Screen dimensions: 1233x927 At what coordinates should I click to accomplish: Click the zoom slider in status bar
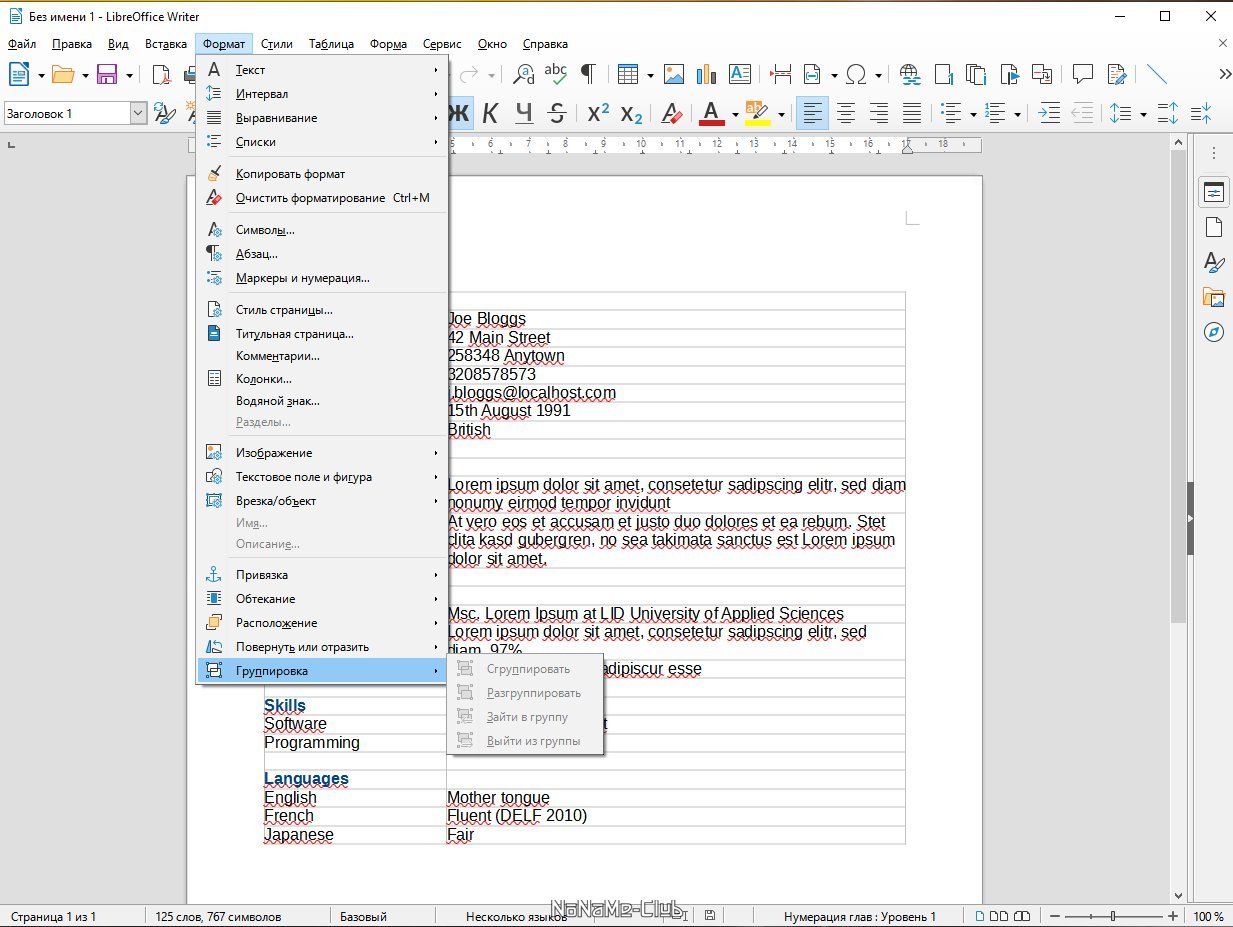point(1113,916)
